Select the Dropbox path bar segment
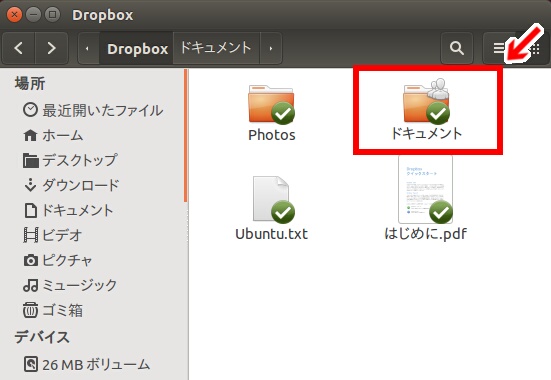551x380 pixels. 137,49
